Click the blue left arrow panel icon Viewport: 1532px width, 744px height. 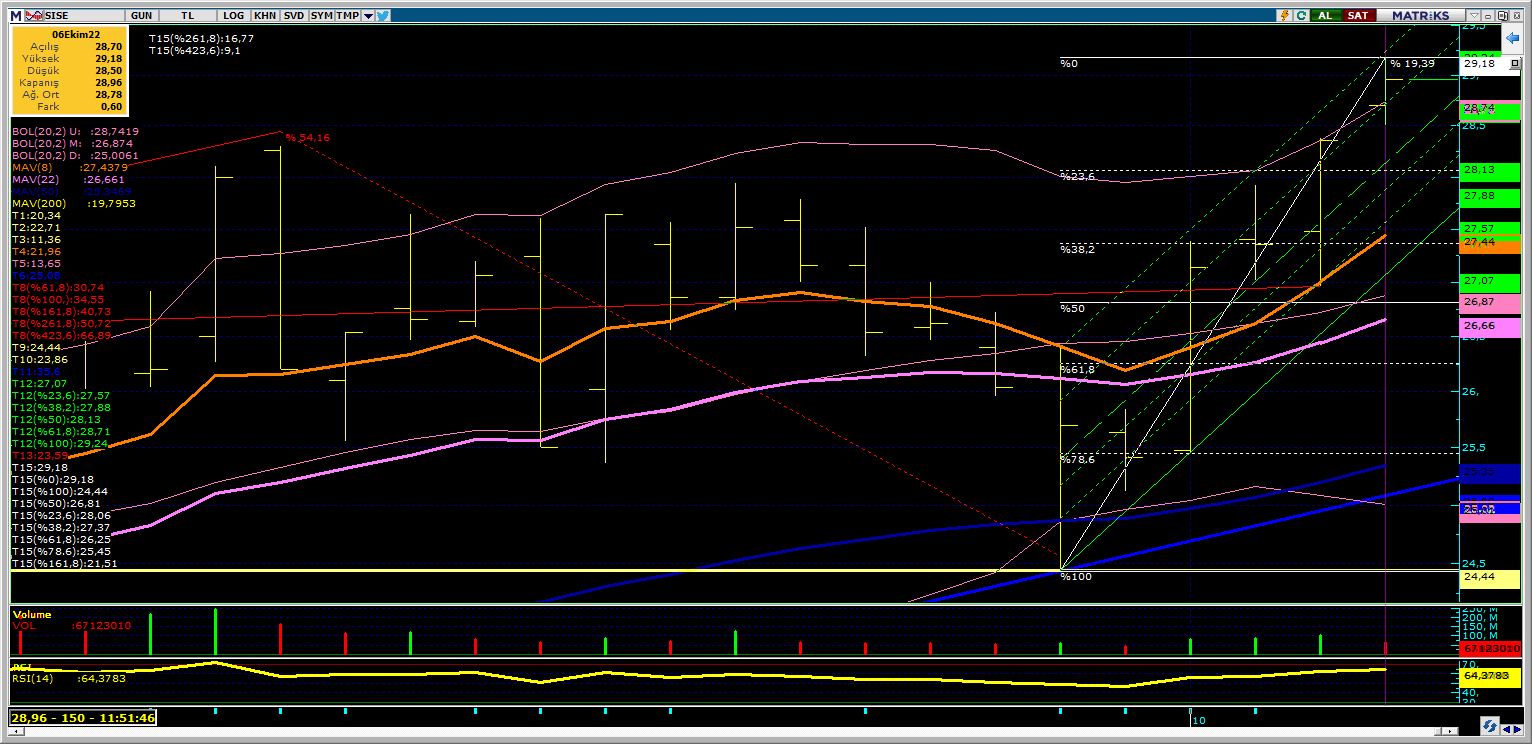(x=1512, y=37)
